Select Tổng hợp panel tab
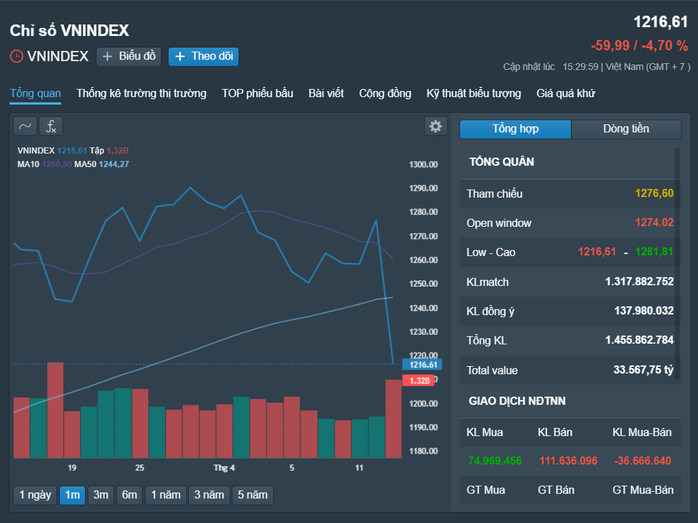This screenshot has width=698, height=523. click(x=515, y=129)
